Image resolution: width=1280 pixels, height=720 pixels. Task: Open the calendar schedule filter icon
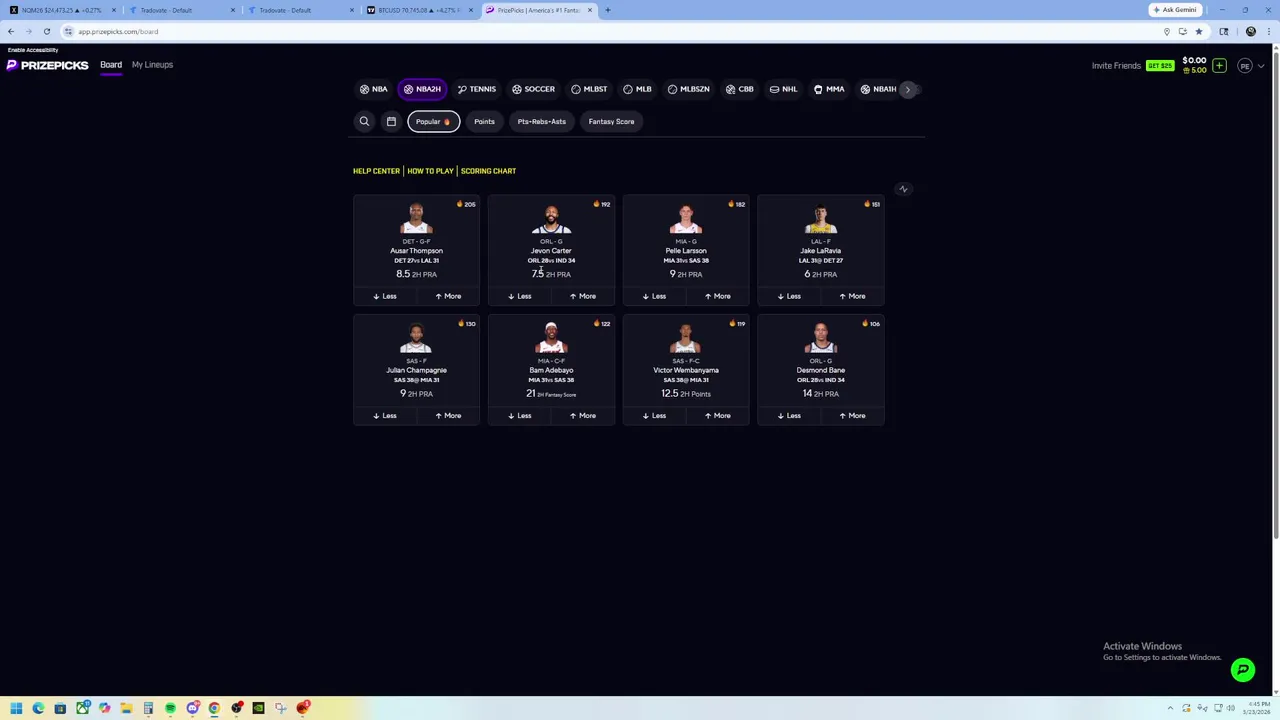coord(391,121)
